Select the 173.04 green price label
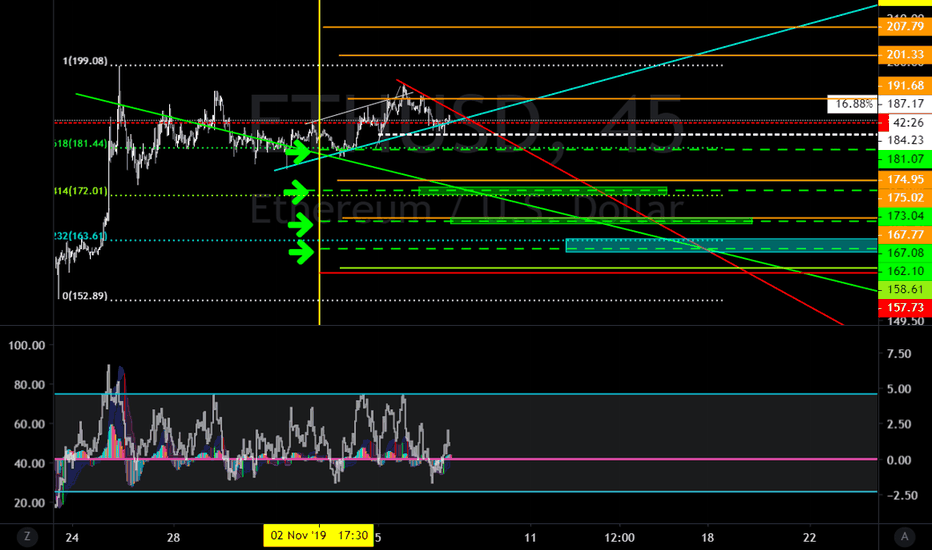 (905, 216)
